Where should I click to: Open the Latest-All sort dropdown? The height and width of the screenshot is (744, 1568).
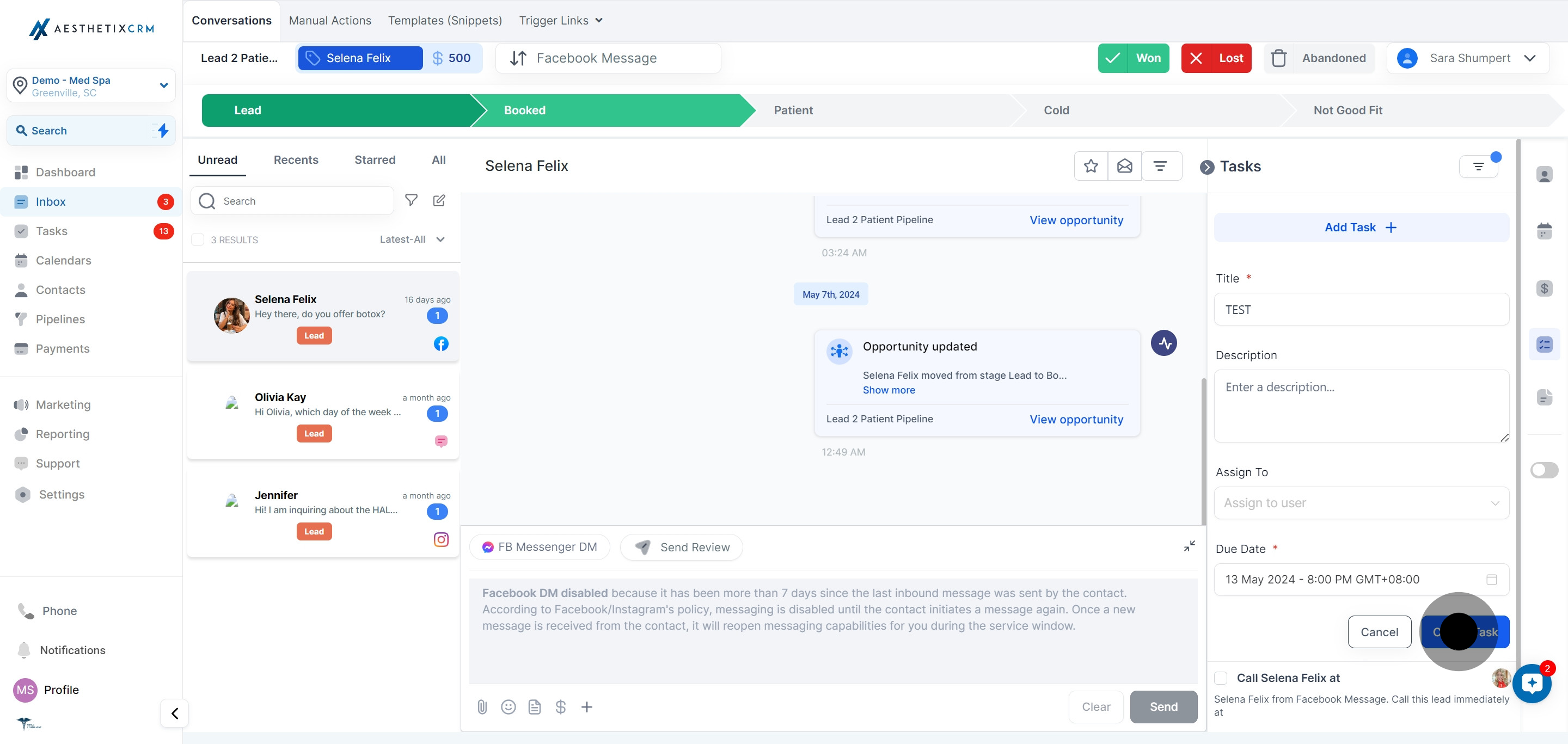pyautogui.click(x=412, y=239)
